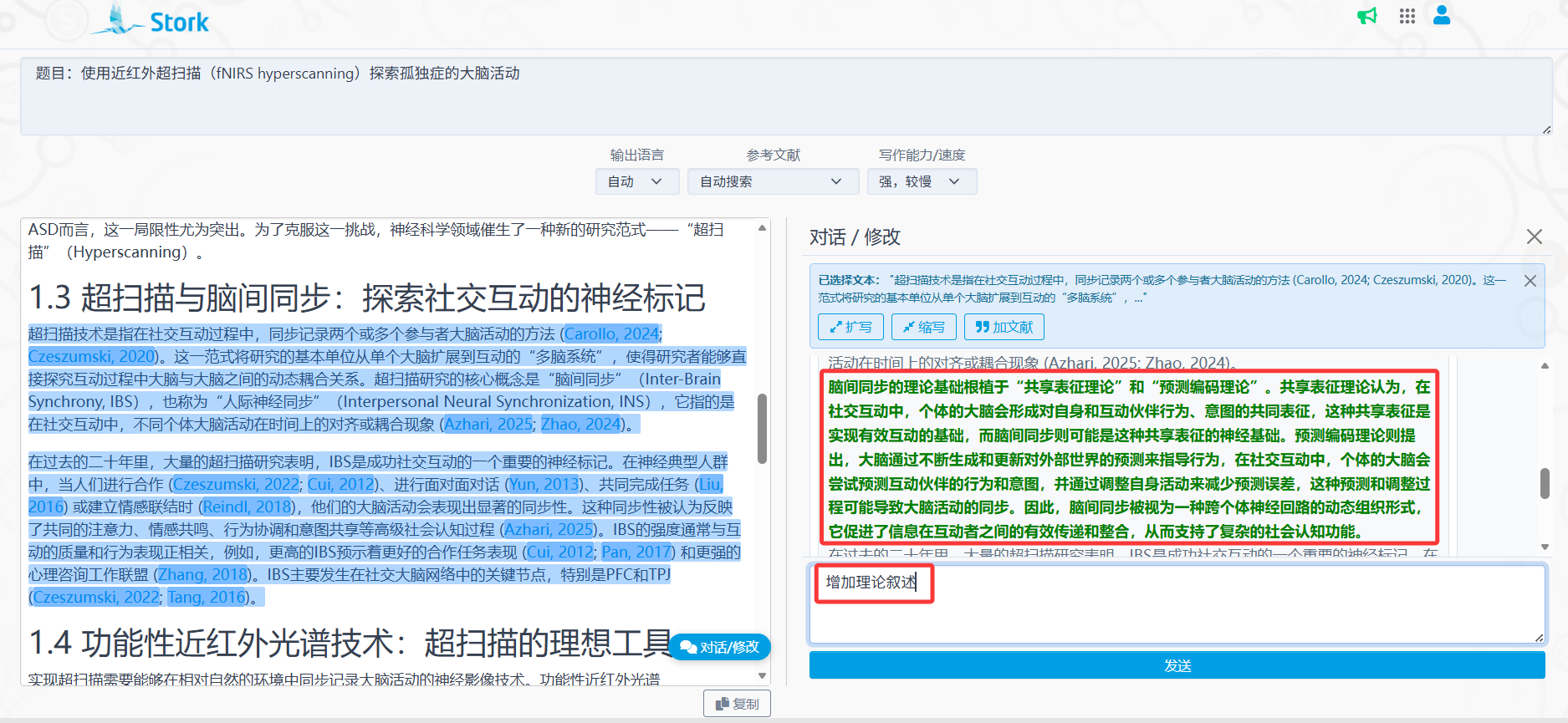Image resolution: width=1568 pixels, height=723 pixels.
Task: Open the 输出语言 dropdown set to 自动
Action: 636,181
